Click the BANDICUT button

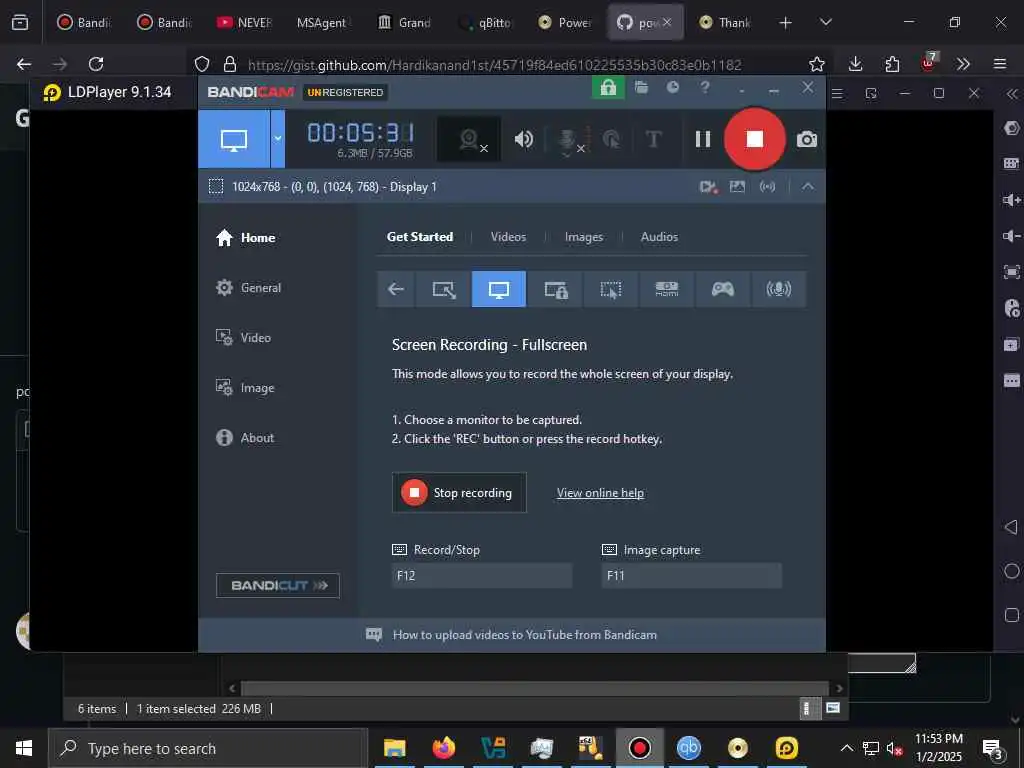click(278, 585)
